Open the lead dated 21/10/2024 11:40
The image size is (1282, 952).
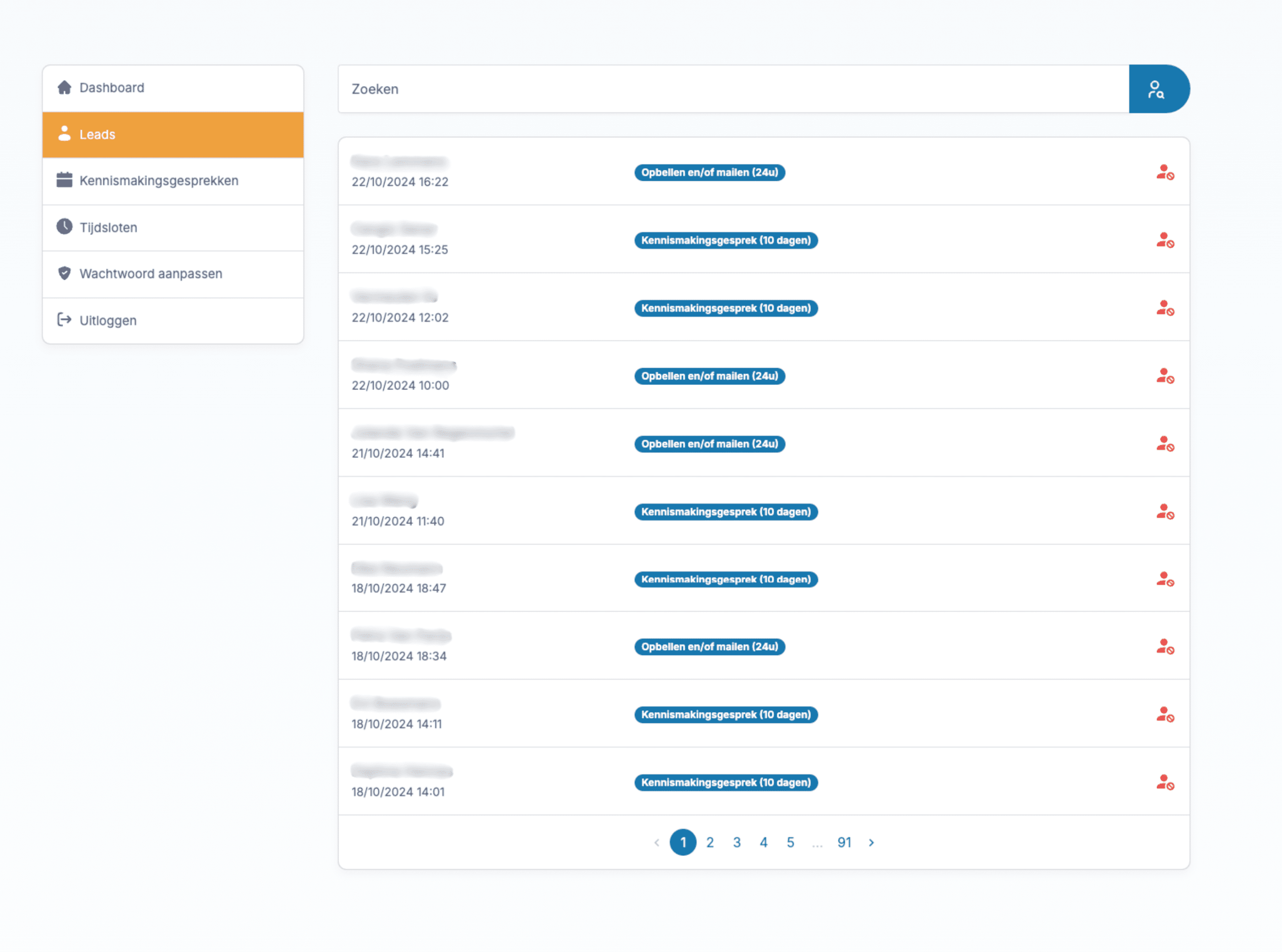[764, 511]
